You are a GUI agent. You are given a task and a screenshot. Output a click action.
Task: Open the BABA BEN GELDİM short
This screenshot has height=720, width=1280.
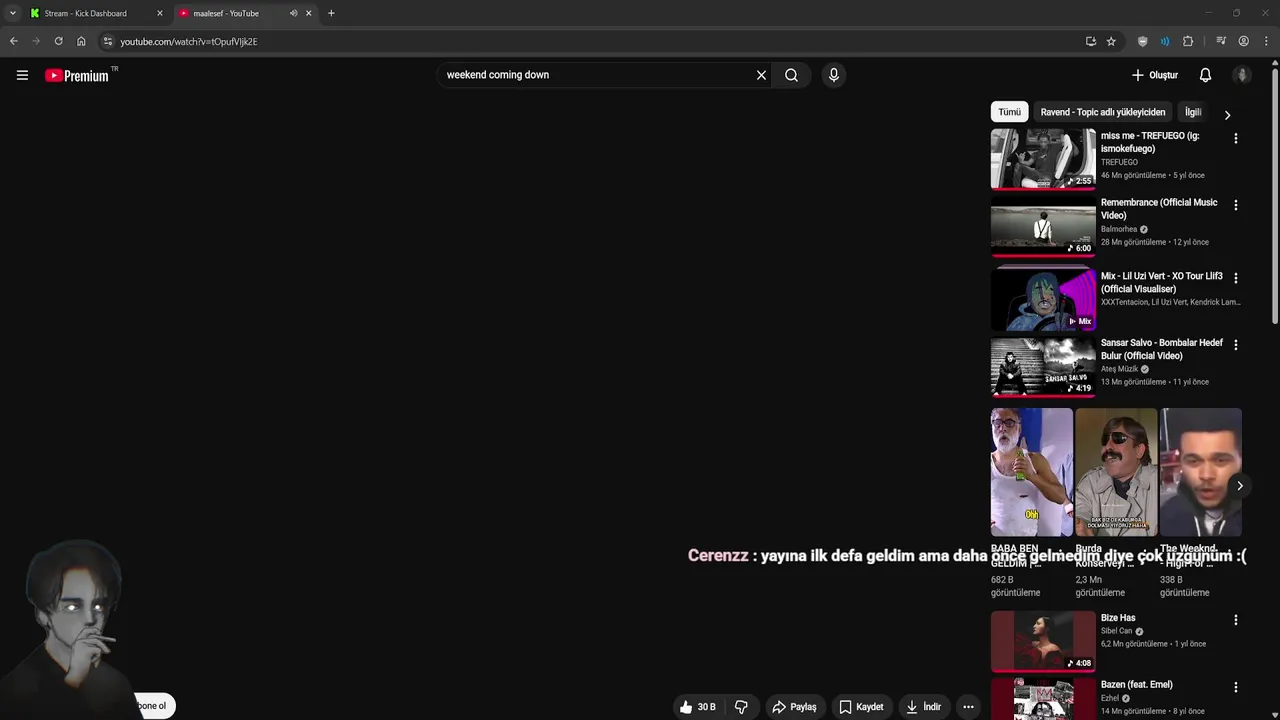1031,472
